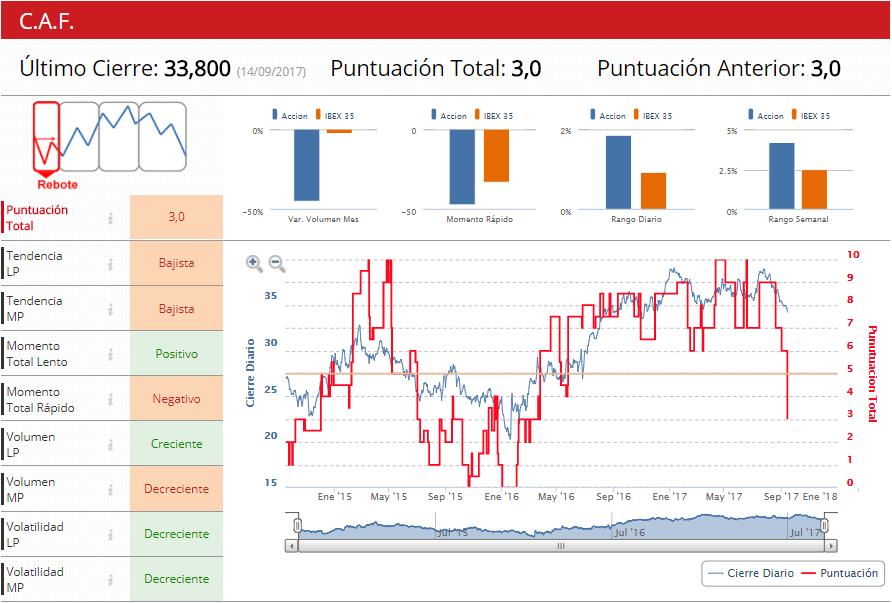This screenshot has height=603, width=892.
Task: Zoom in on the price chart
Action: pos(254,263)
